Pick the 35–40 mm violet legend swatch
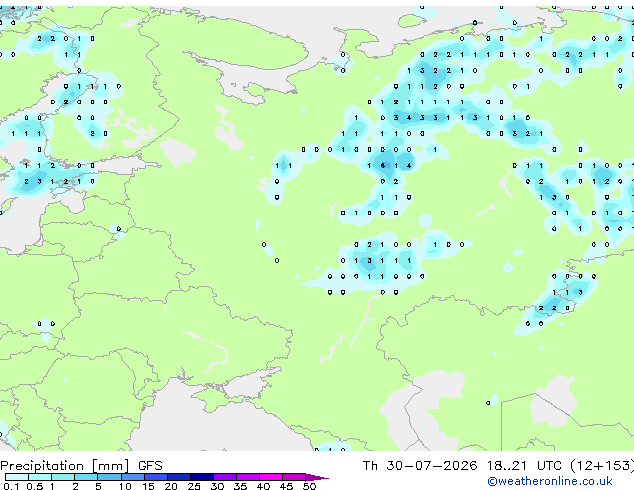 point(247,477)
